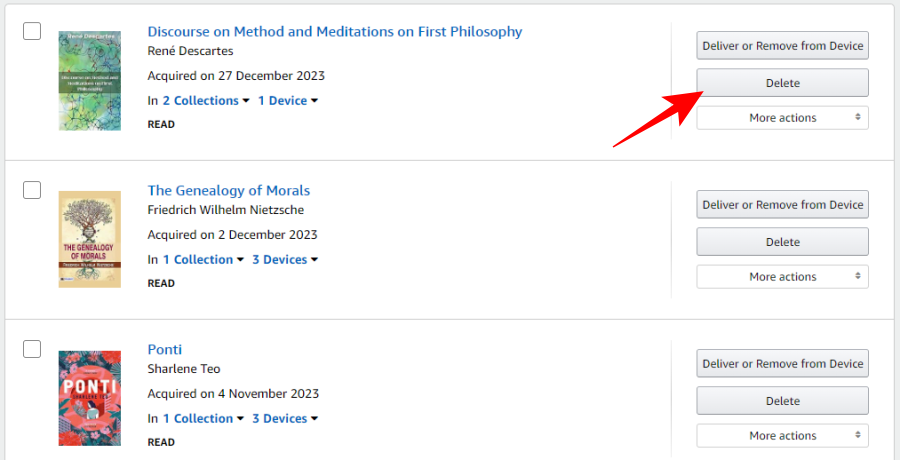Show 3 Devices list for Genealogy of Morals
Viewport: 900px width, 460px height.
tap(284, 260)
